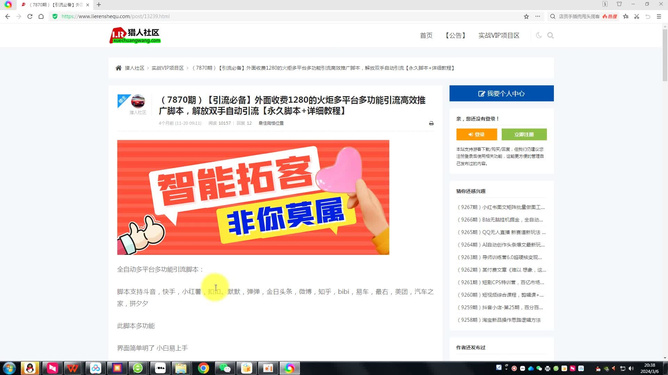The height and width of the screenshot is (375, 668).
Task: Open the (9259期) 抖音小店 sidebar post
Action: point(500,307)
